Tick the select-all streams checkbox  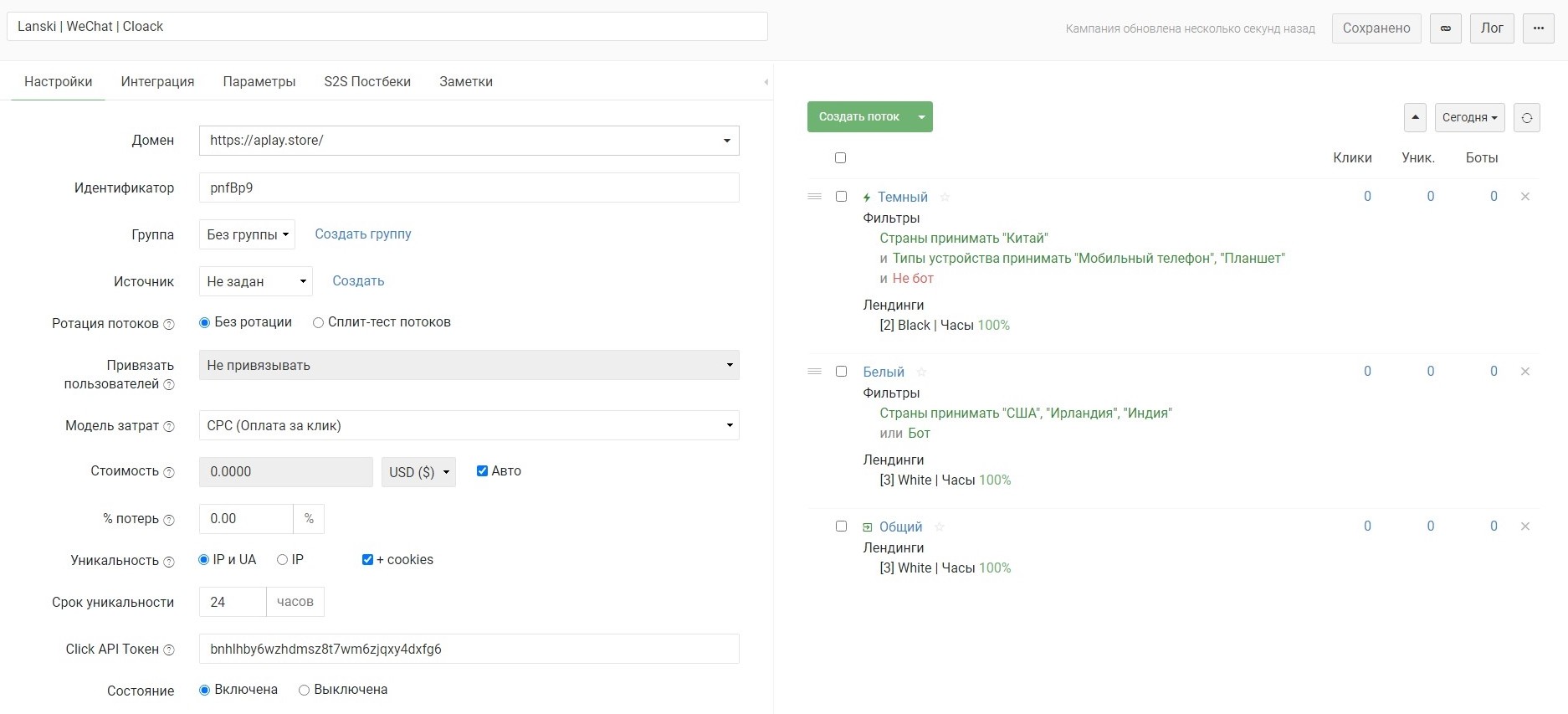pos(841,158)
